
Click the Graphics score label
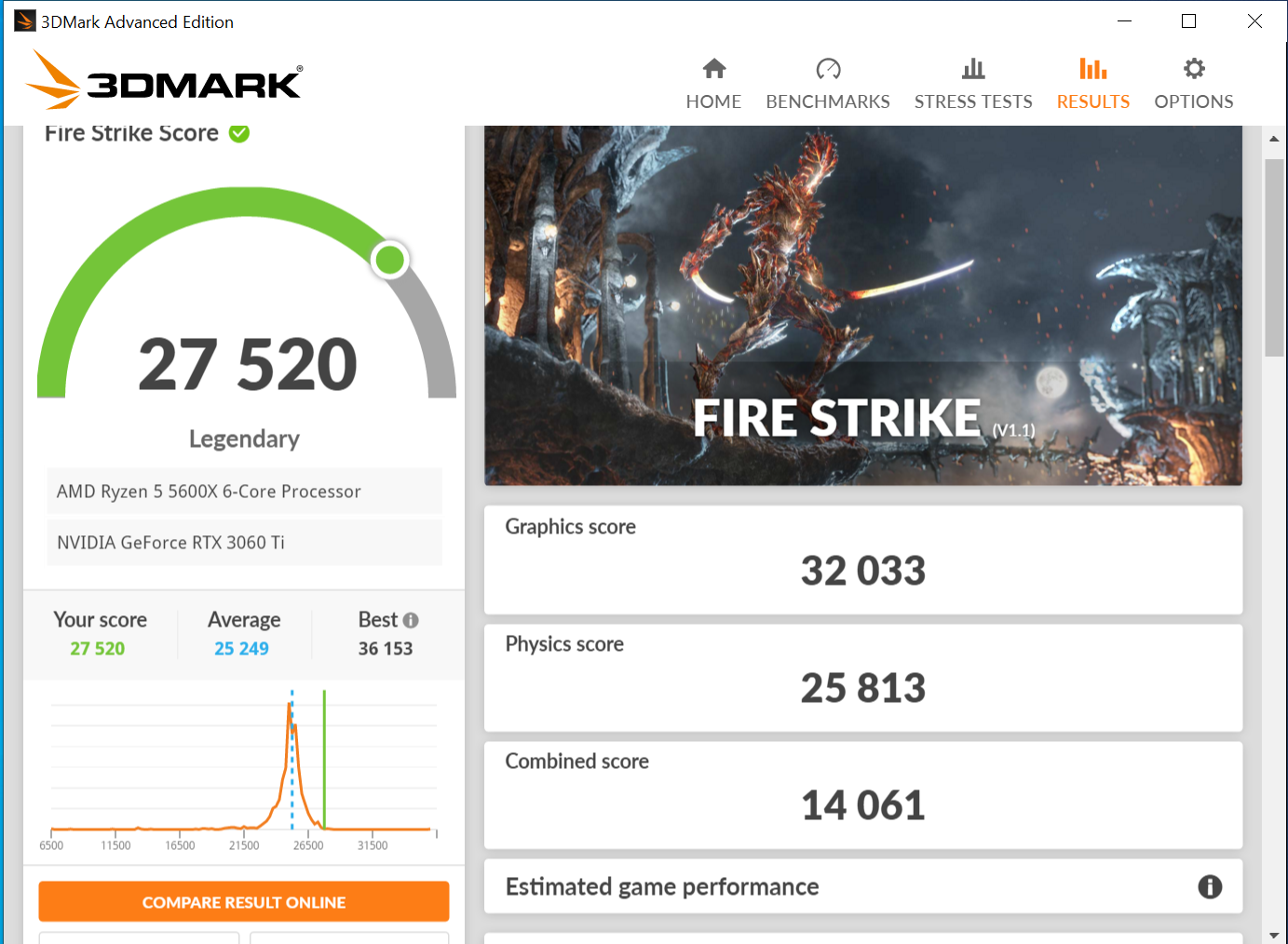point(571,527)
